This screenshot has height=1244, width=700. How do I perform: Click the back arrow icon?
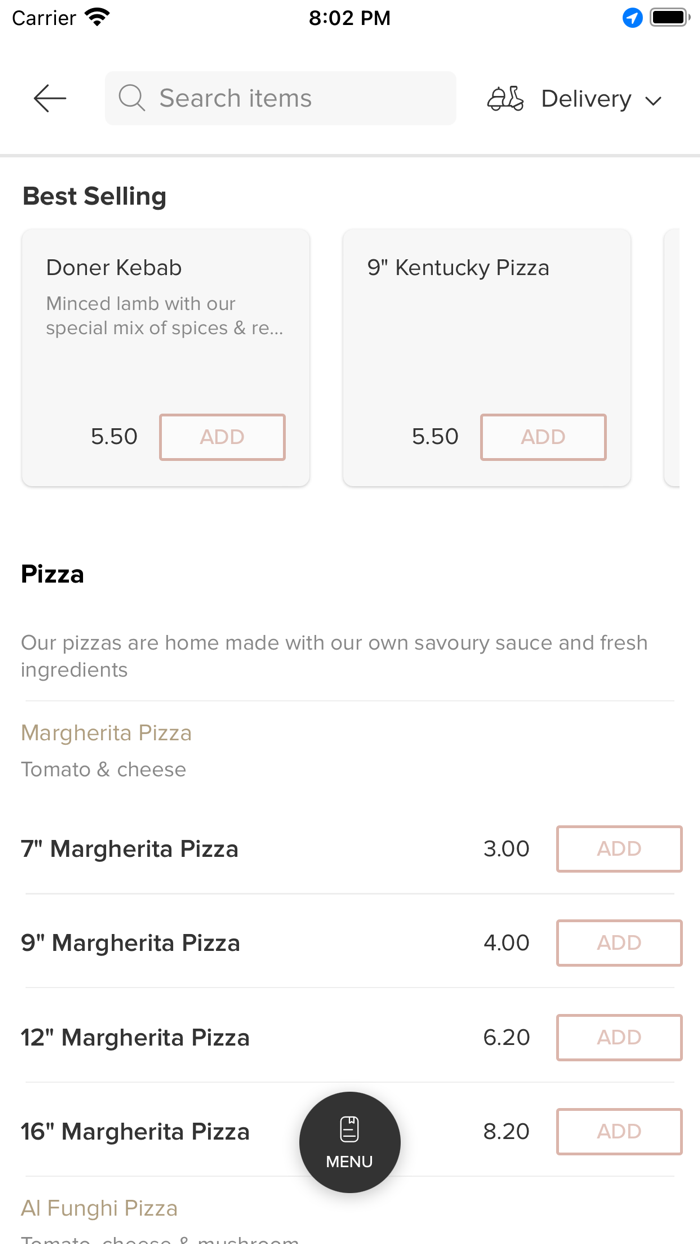48,98
